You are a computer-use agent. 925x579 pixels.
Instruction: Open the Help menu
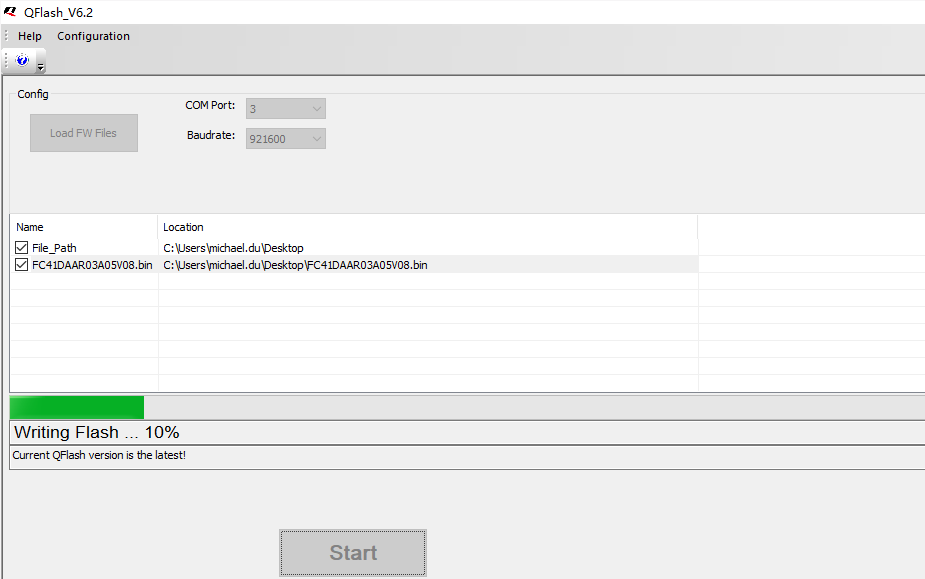click(30, 36)
